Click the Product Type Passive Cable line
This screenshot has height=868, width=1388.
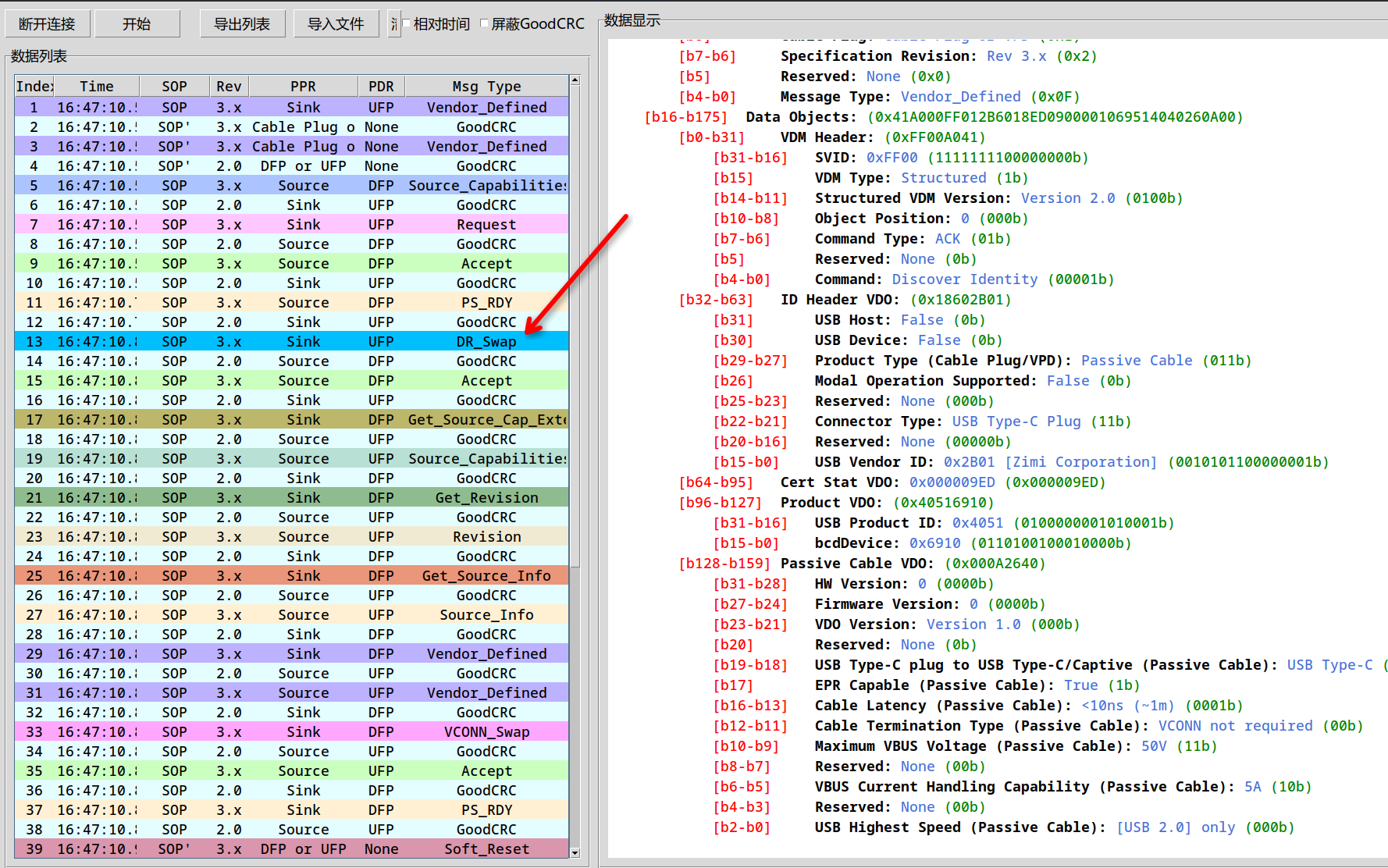pyautogui.click(x=982, y=361)
